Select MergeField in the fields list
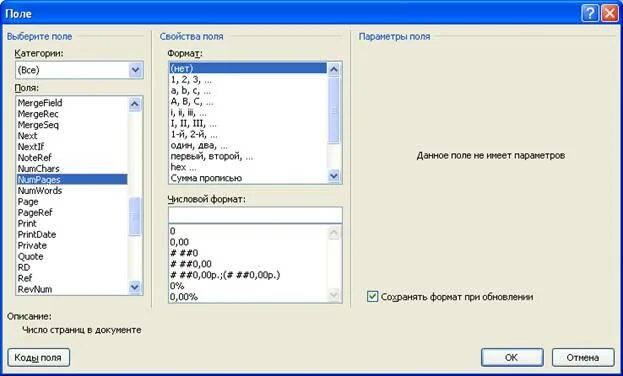Image resolution: width=623 pixels, height=376 pixels. pyautogui.click(x=72, y=103)
